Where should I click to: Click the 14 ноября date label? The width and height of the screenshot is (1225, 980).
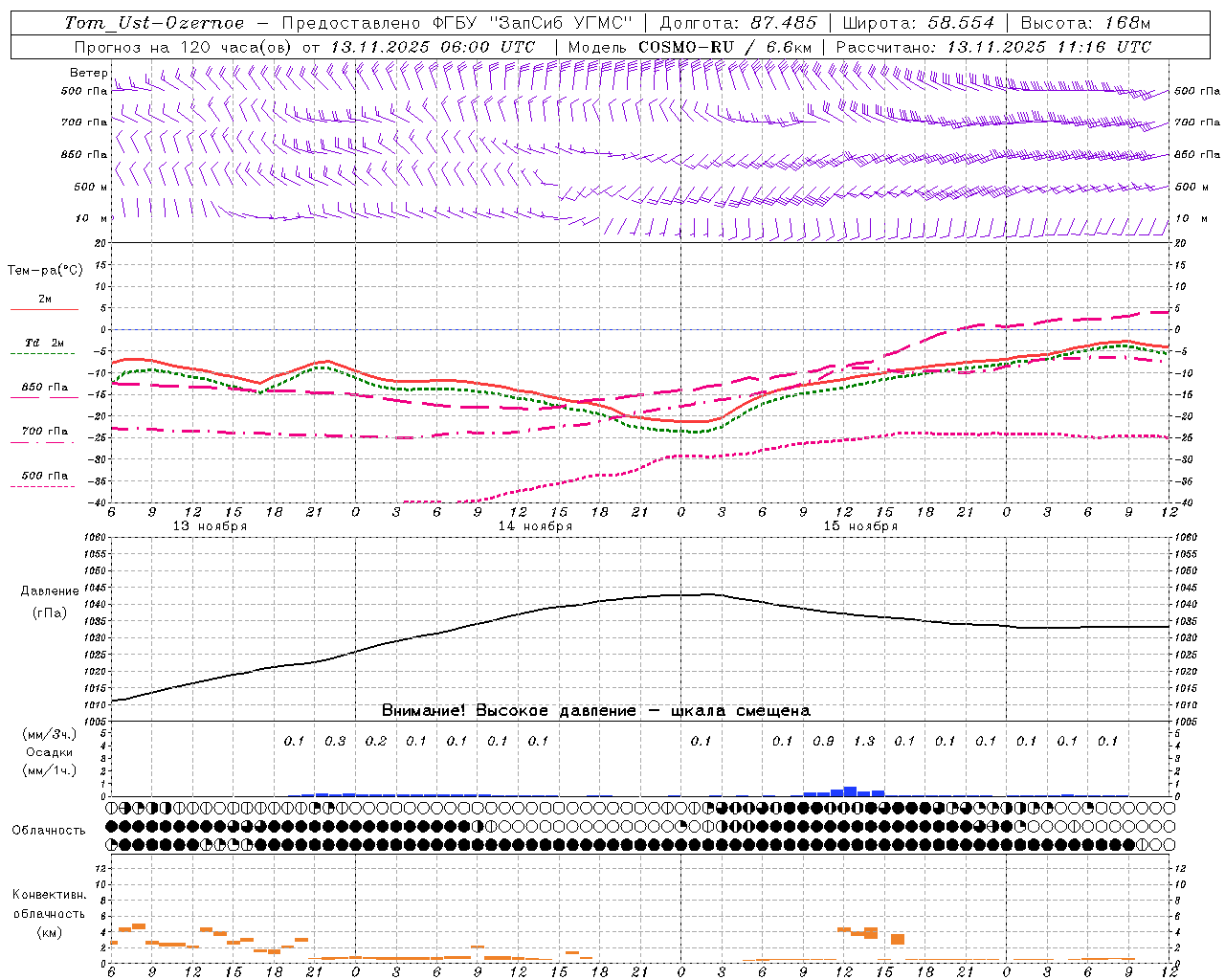pos(535,526)
